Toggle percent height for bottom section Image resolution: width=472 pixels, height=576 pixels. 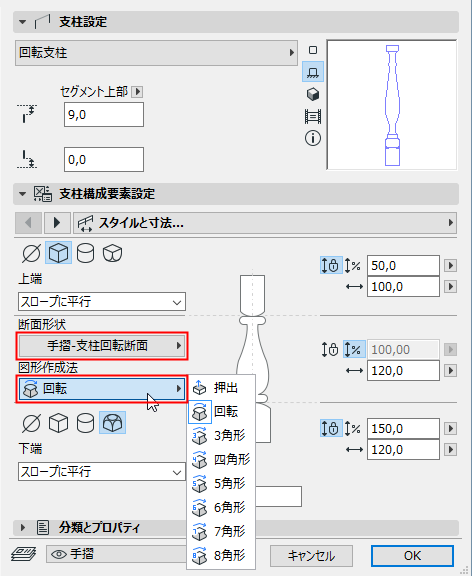tap(354, 428)
